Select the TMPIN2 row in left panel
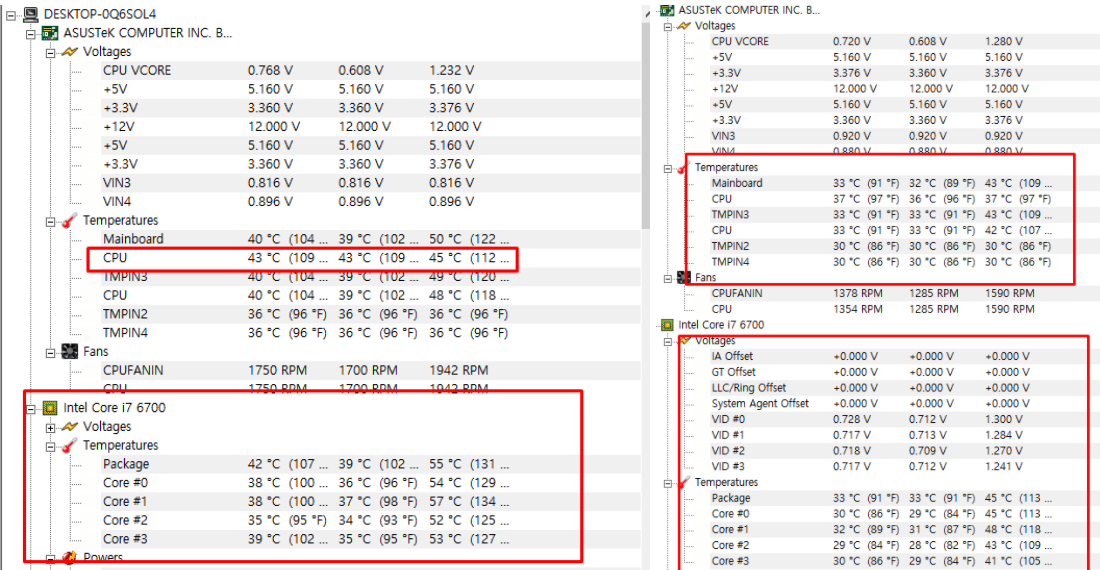 (x=370, y=314)
